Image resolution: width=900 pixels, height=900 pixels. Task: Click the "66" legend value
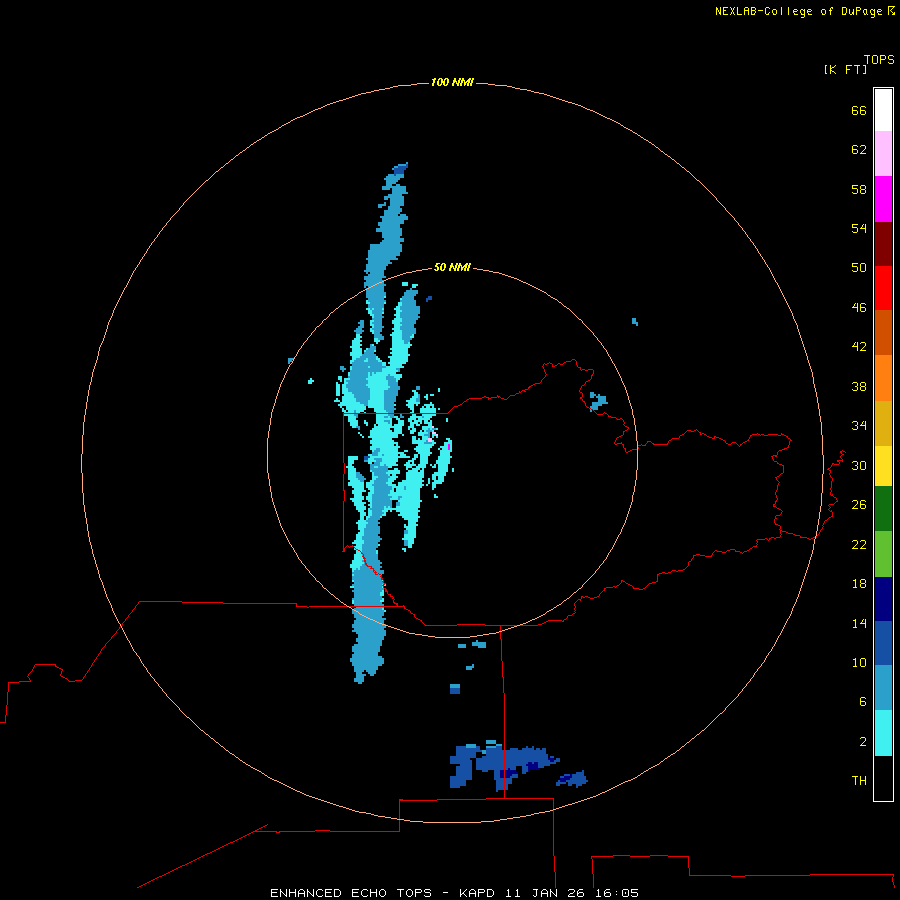(859, 111)
